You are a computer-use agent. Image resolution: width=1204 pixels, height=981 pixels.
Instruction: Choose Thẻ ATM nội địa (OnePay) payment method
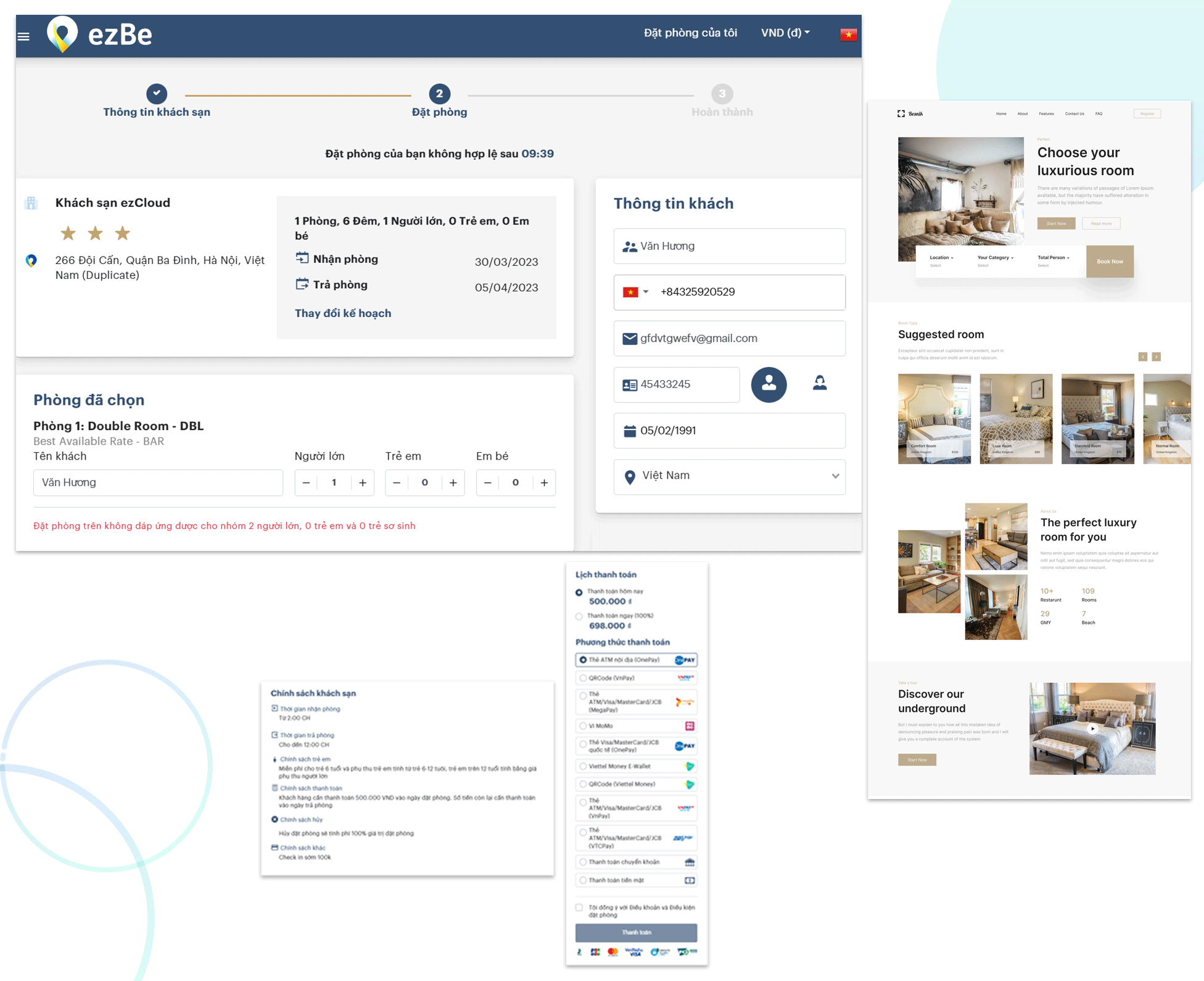coord(636,660)
